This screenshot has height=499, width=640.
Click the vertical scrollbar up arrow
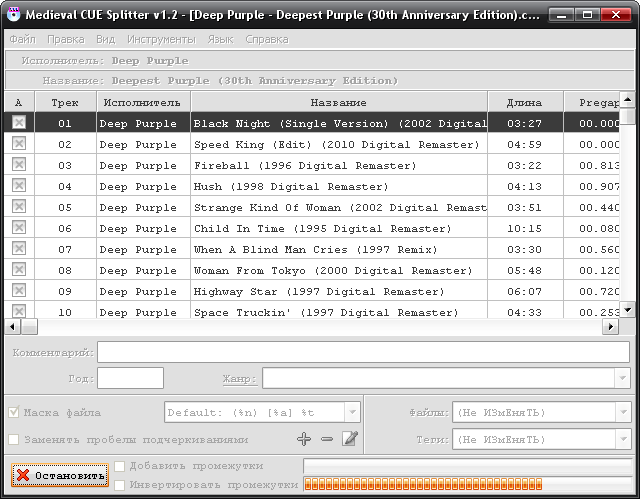click(x=627, y=99)
